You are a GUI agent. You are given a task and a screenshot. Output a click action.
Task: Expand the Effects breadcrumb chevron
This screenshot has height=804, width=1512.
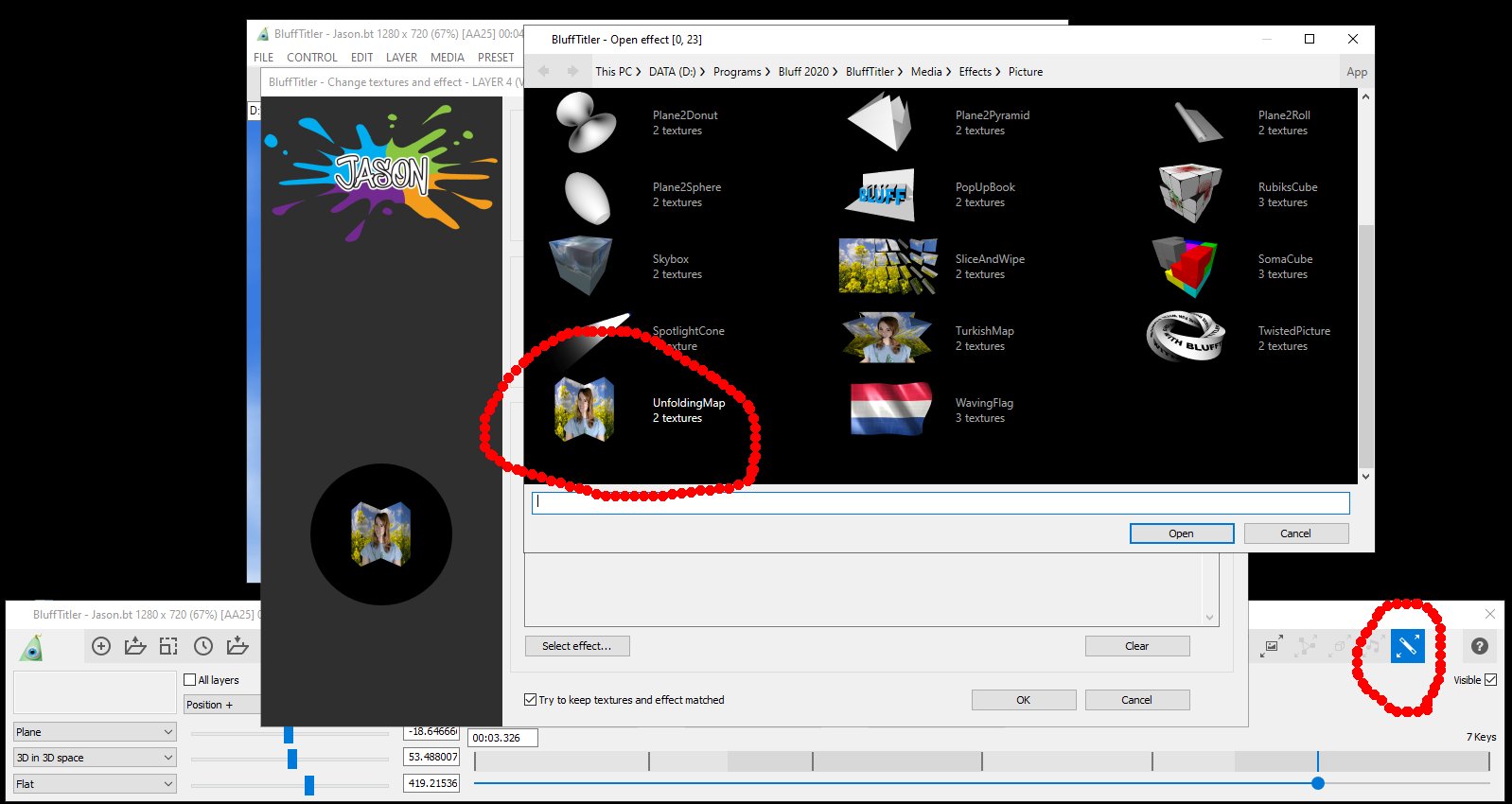tap(997, 72)
